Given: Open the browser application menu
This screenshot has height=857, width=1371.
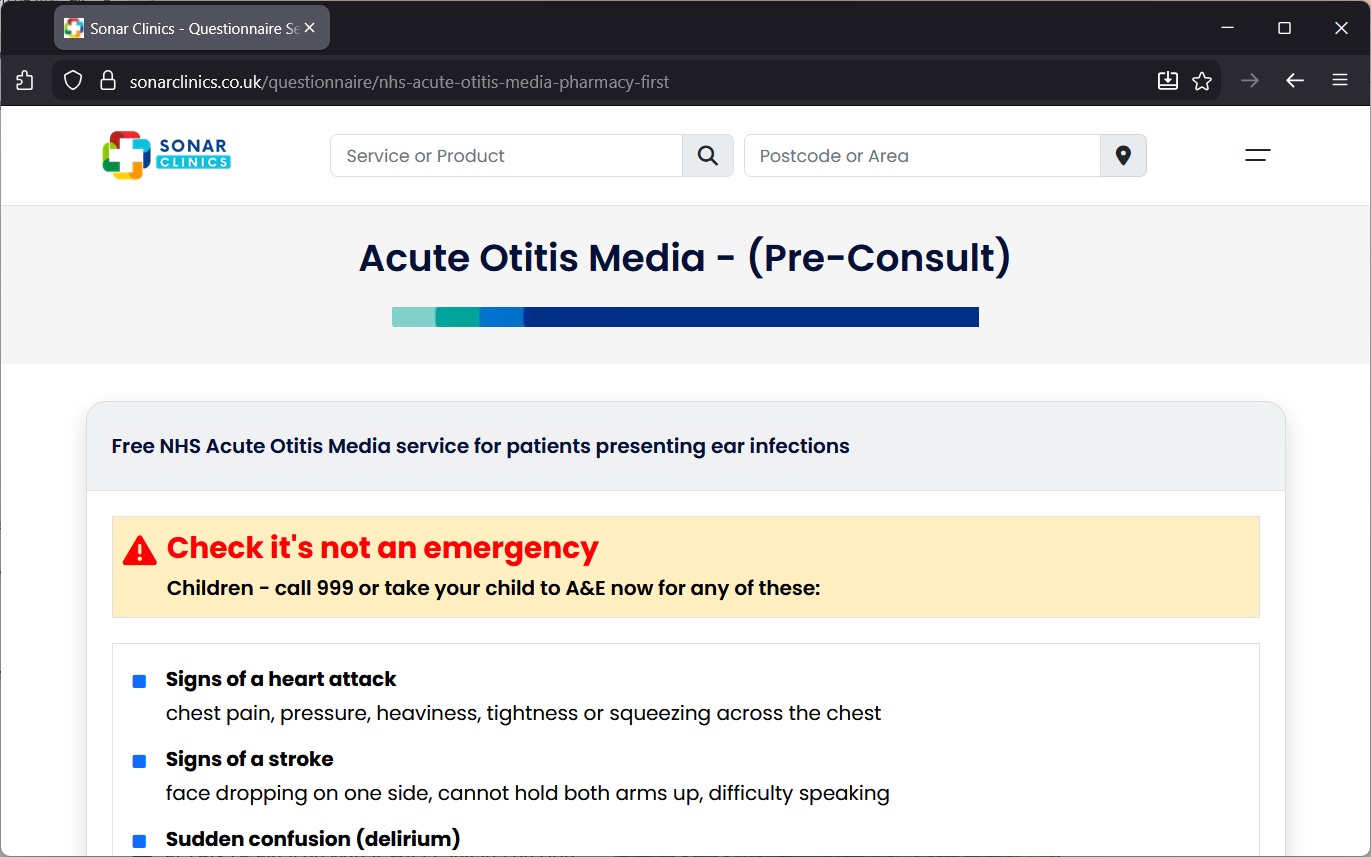Looking at the screenshot, I should point(1341,81).
